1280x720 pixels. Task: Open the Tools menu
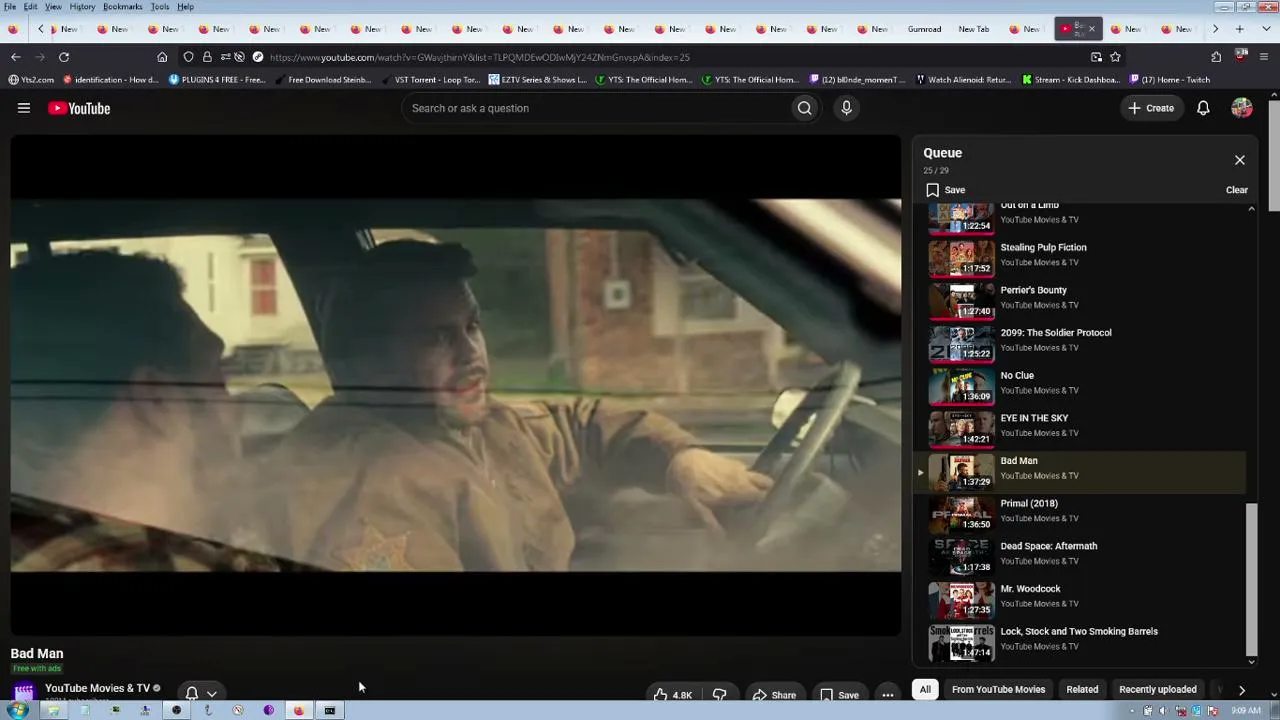160,7
